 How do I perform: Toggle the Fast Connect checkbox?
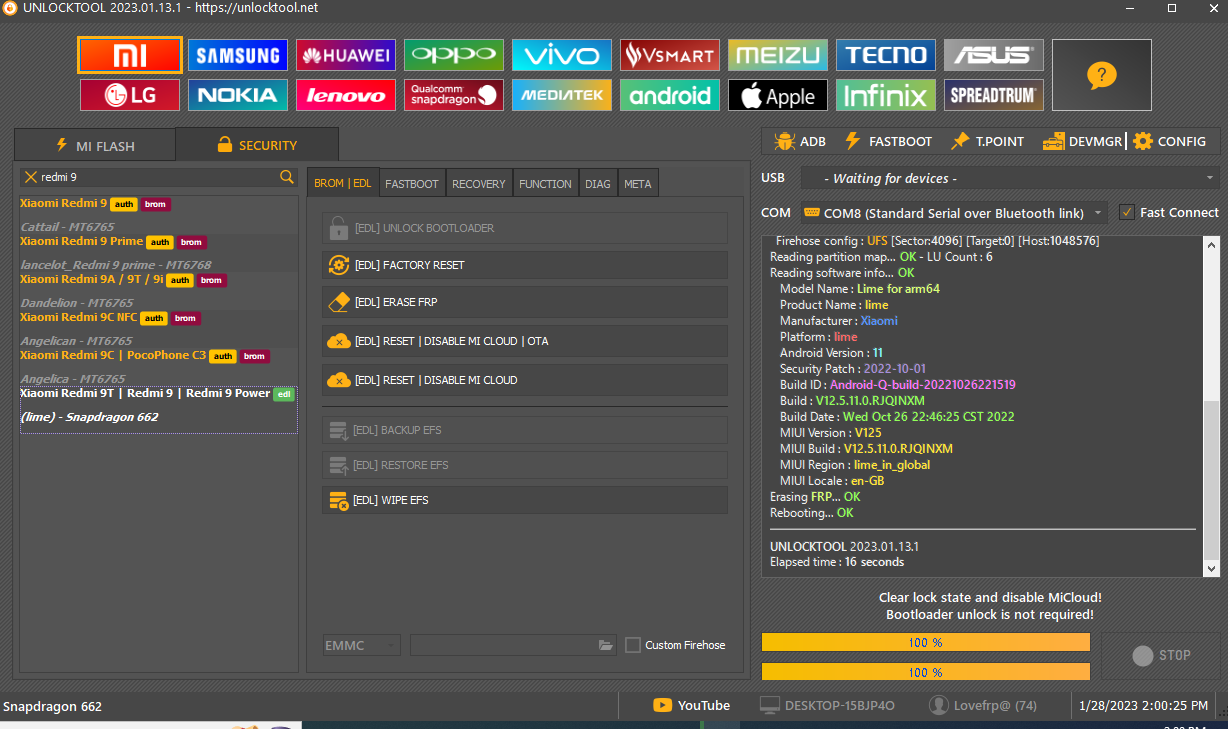(x=1127, y=212)
